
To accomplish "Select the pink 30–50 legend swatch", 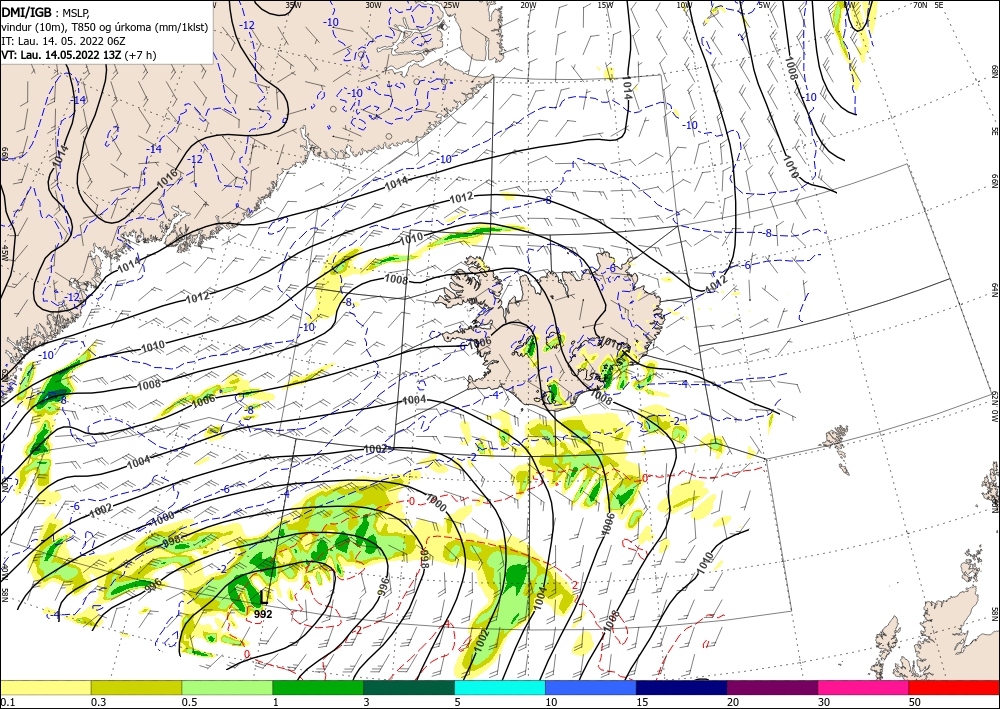I will pyautogui.click(x=864, y=688).
